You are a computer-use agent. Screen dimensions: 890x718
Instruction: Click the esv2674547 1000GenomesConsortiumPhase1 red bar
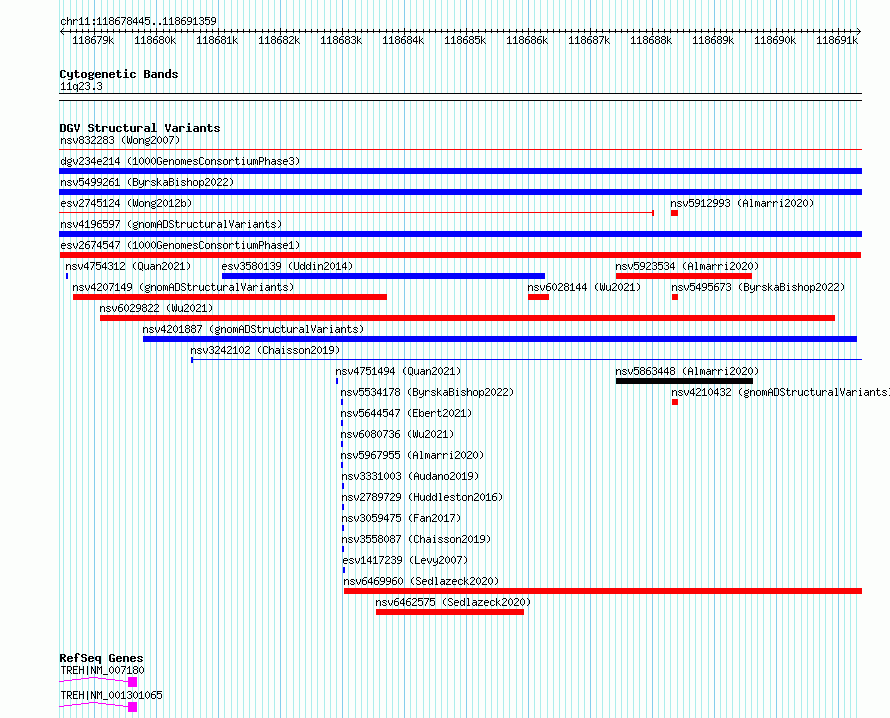[460, 255]
